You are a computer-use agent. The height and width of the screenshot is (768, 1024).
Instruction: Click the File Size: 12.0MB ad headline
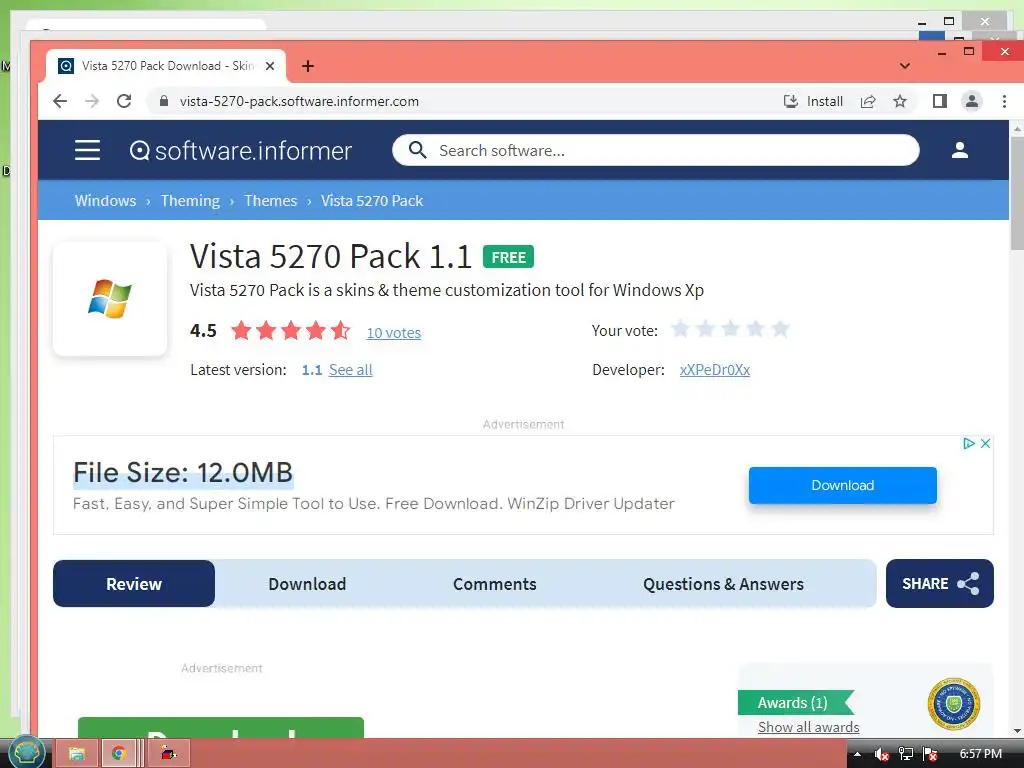click(183, 473)
